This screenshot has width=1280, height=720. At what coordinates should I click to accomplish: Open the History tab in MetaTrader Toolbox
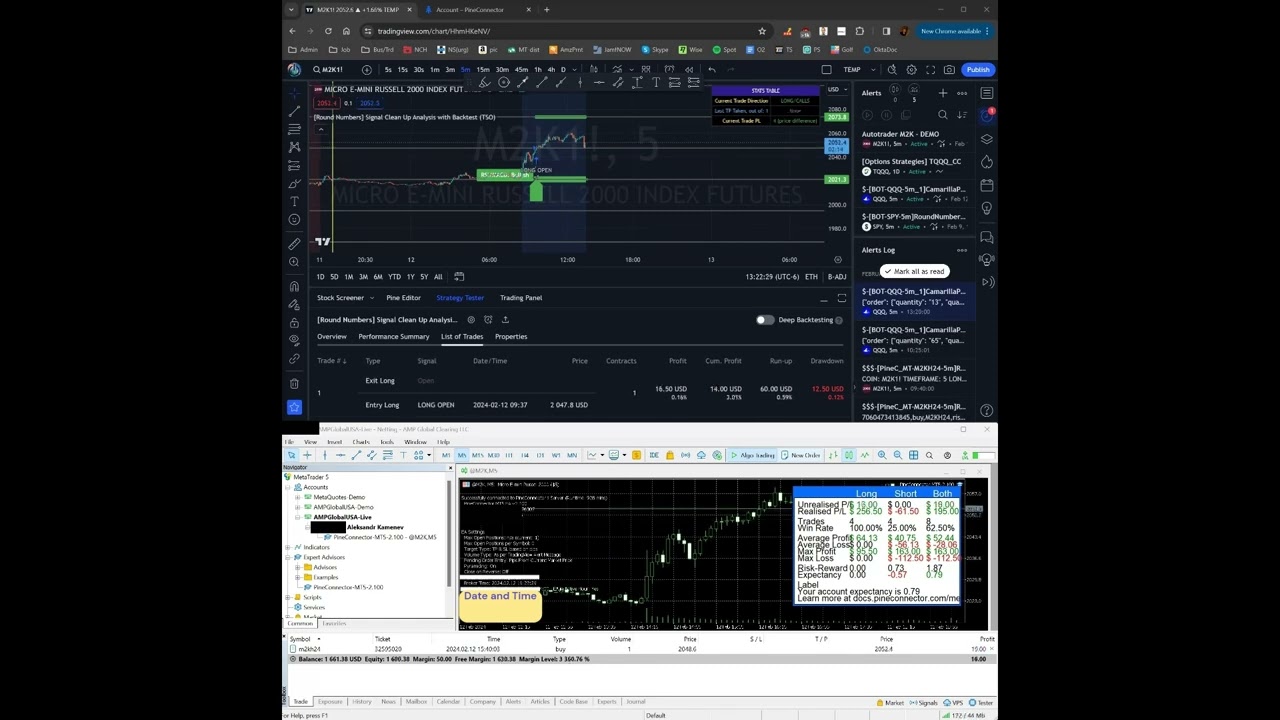pyautogui.click(x=362, y=702)
